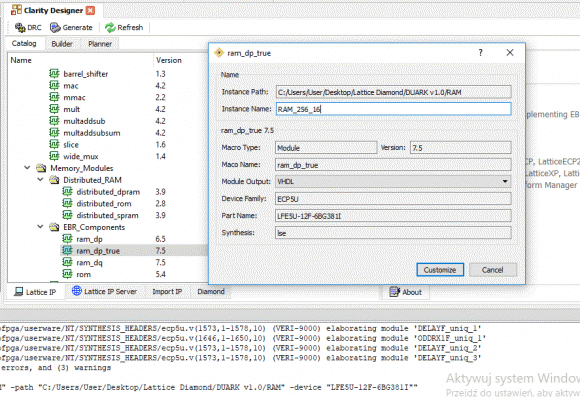Viewport: 580px width, 397px height.
Task: Refresh the Clarity Designer catalog
Action: (x=124, y=27)
